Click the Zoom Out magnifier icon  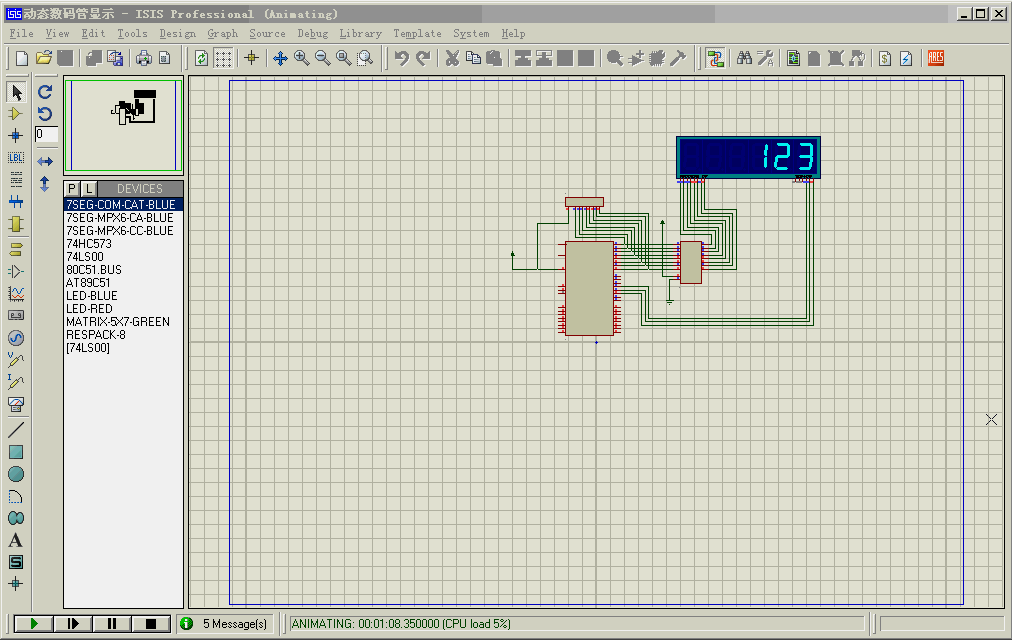pyautogui.click(x=323, y=59)
